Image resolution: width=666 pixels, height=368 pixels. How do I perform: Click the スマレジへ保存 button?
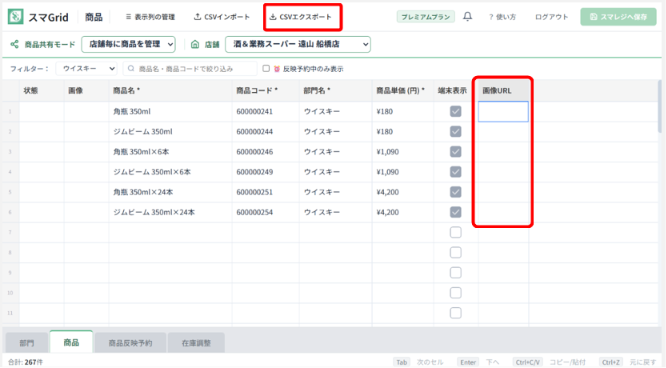click(x=618, y=17)
